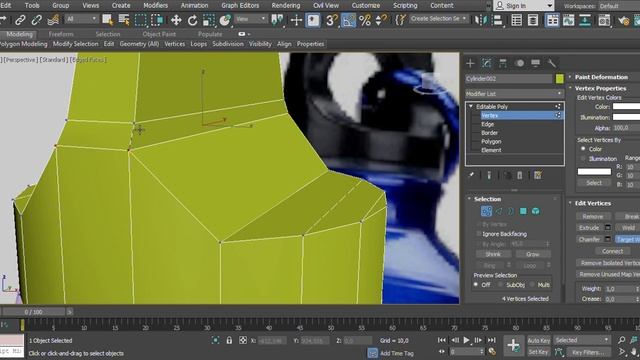This screenshot has width=640, height=360.
Task: Activate the Select Object tool
Action: click(107, 20)
